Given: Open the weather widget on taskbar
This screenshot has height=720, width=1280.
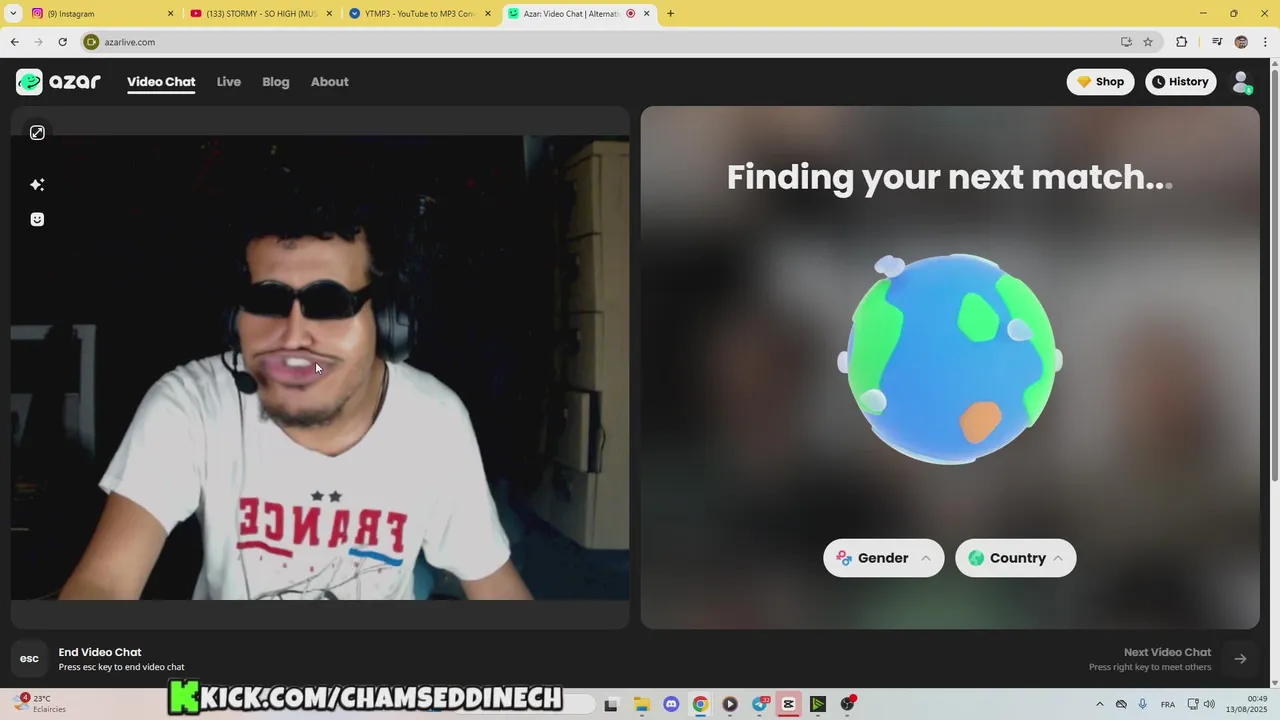Looking at the screenshot, I should click(38, 703).
